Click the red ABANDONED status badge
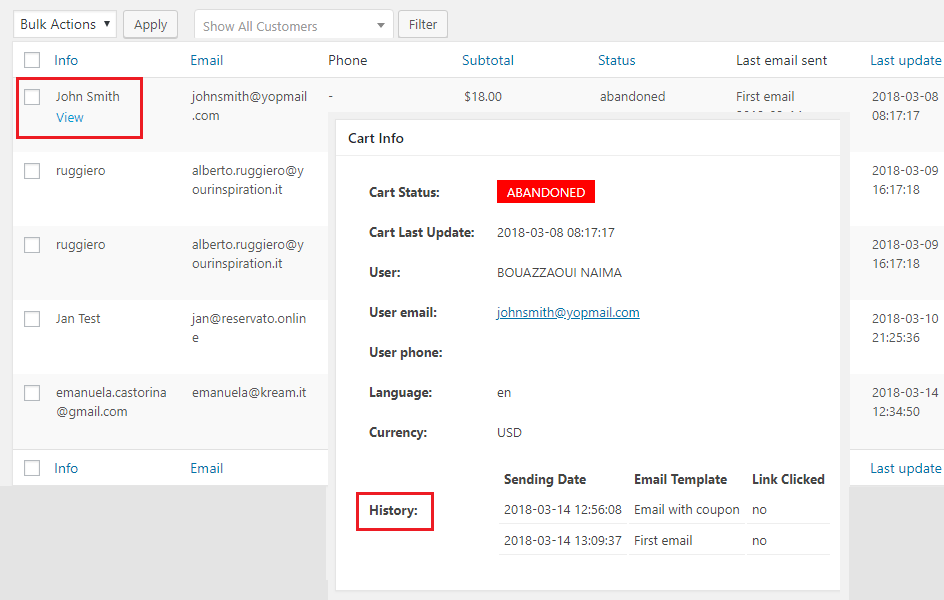Viewport: 944px width, 600px height. click(546, 192)
